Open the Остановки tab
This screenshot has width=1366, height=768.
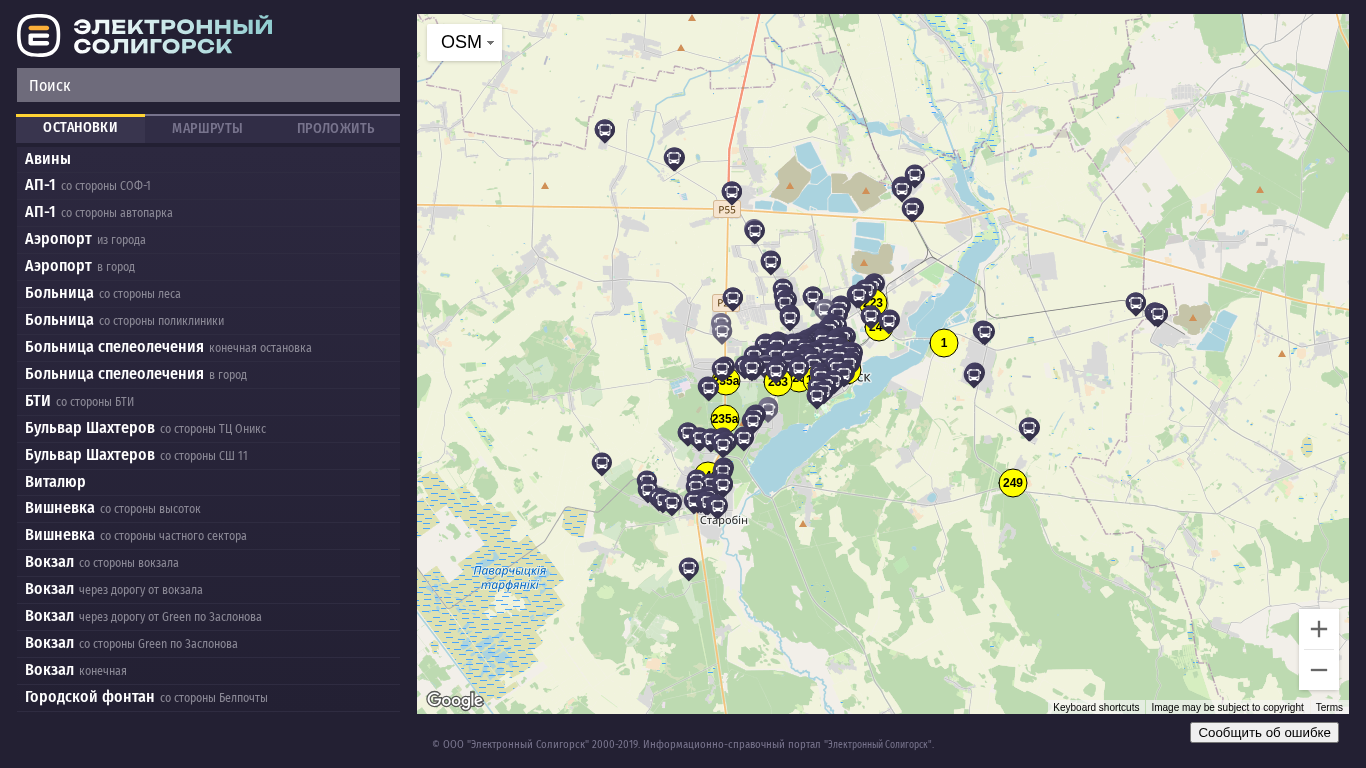click(x=80, y=129)
